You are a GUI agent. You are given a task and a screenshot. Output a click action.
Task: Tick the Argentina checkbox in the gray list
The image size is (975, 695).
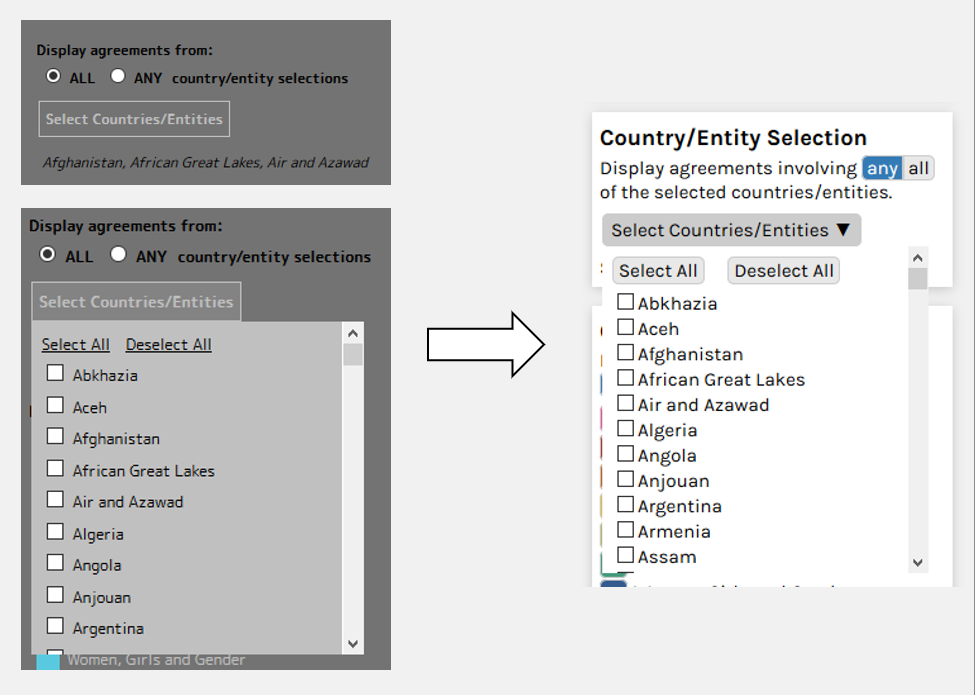[x=55, y=627]
